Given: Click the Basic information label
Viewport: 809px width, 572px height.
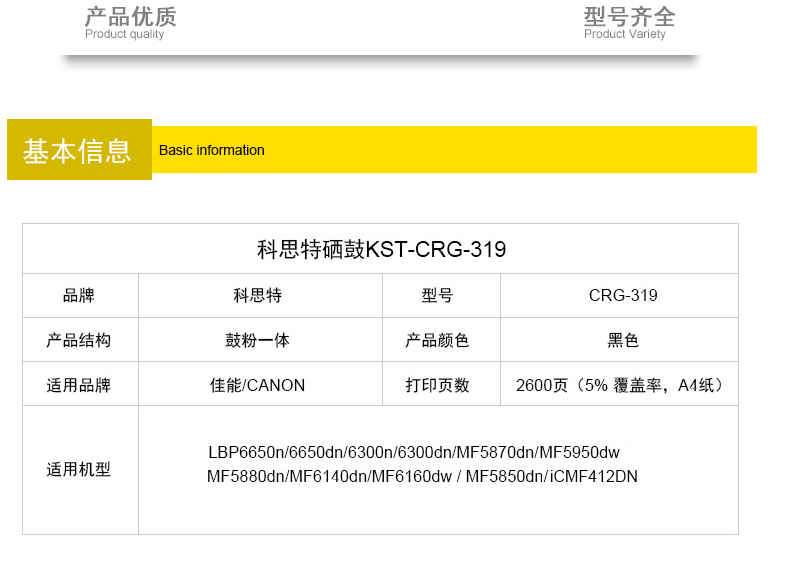Looking at the screenshot, I should pyautogui.click(x=212, y=150).
